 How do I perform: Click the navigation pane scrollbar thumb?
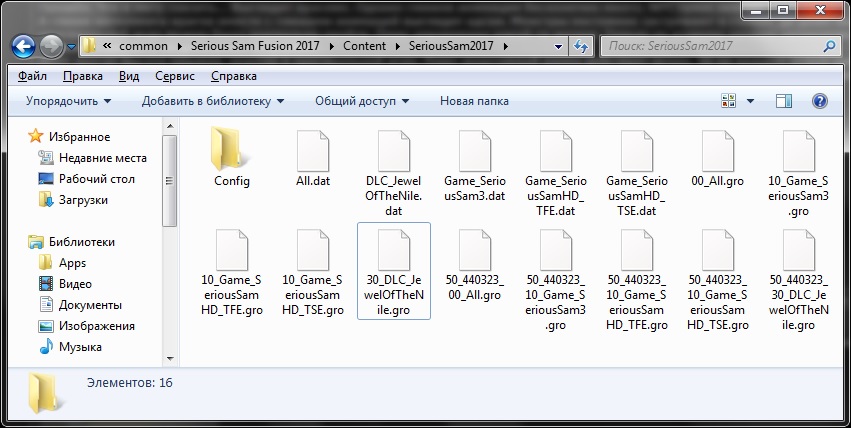click(170, 181)
